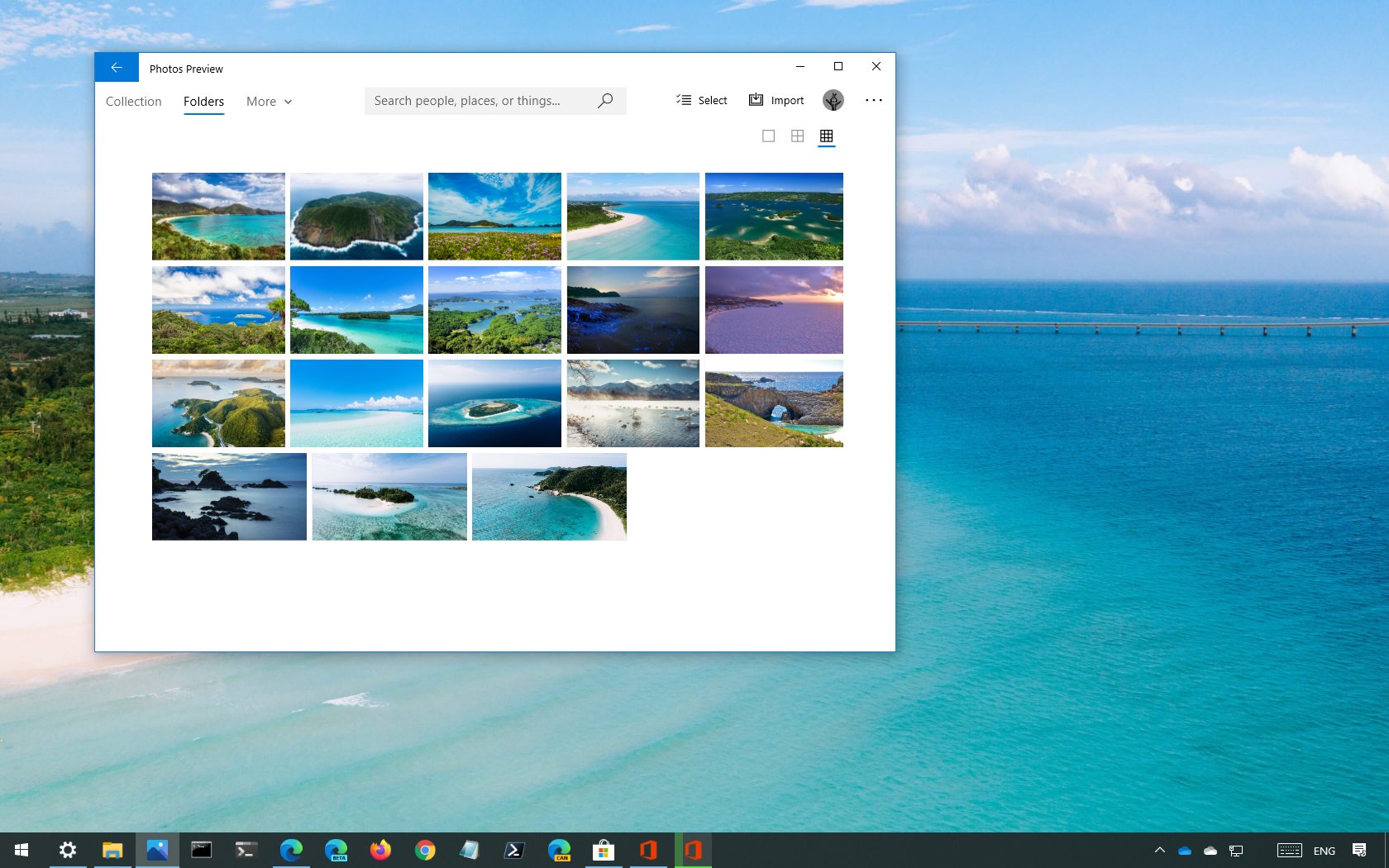Viewport: 1389px width, 868px height.
Task: Open the aerial green volcanic island photo
Action: point(356,217)
